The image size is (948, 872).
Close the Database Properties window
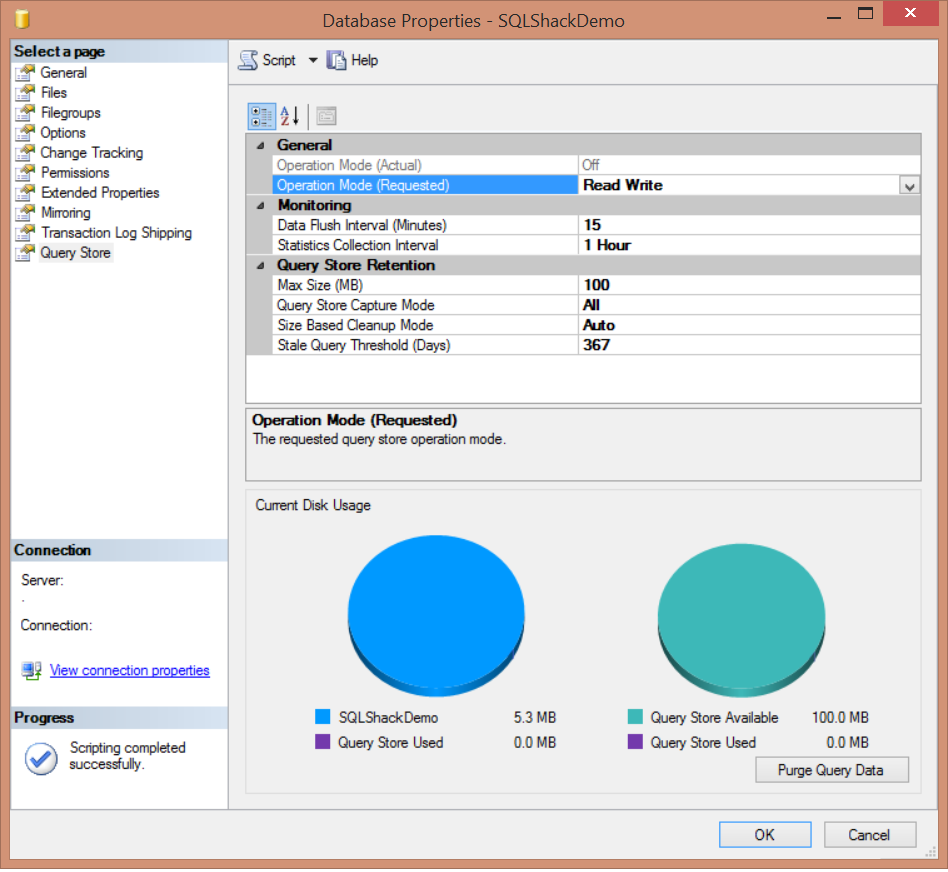[911, 13]
